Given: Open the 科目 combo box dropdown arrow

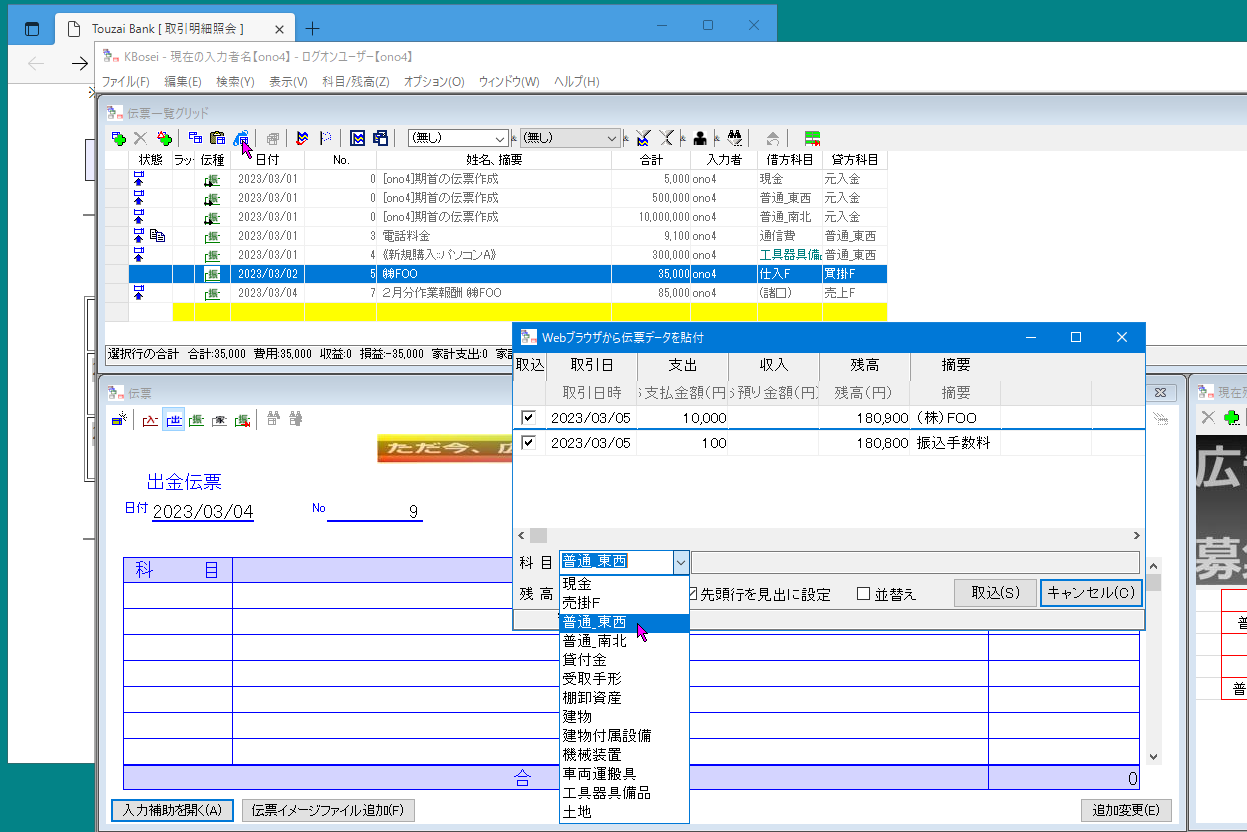Looking at the screenshot, I should tap(681, 562).
